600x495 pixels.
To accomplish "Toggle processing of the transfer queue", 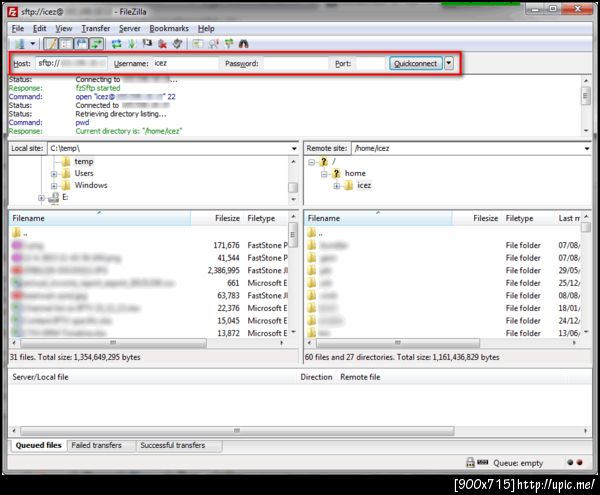I will coord(132,44).
